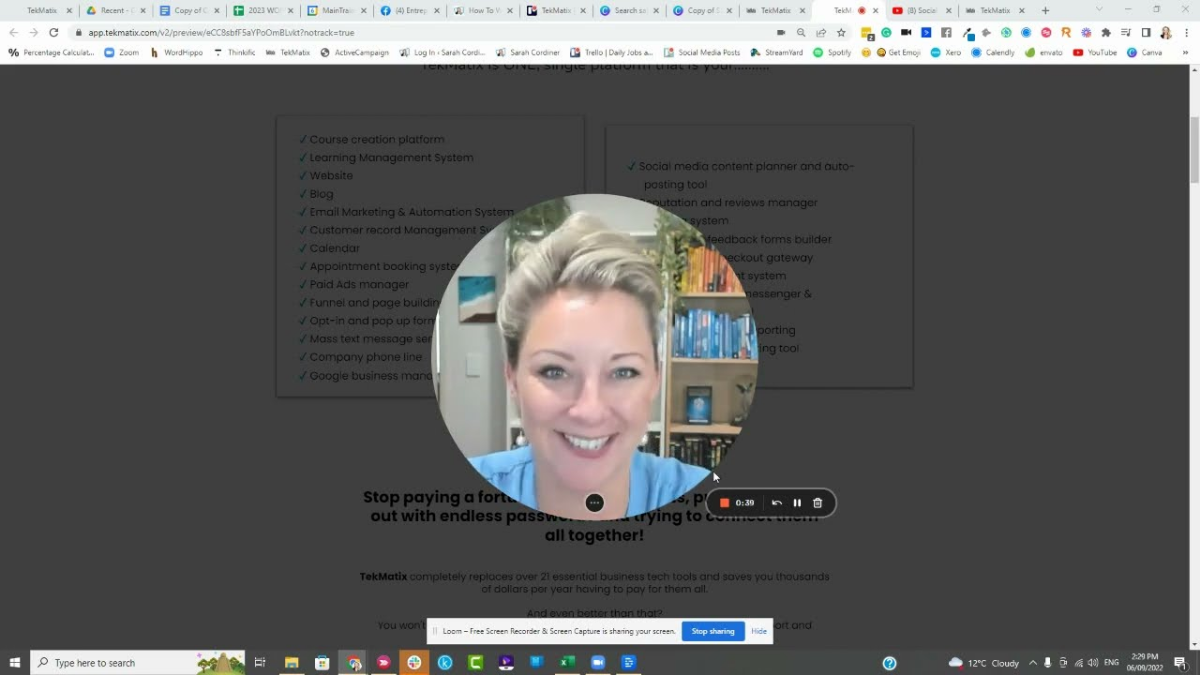Open the Calendly bookmark
The width and height of the screenshot is (1200, 675).
coord(993,52)
